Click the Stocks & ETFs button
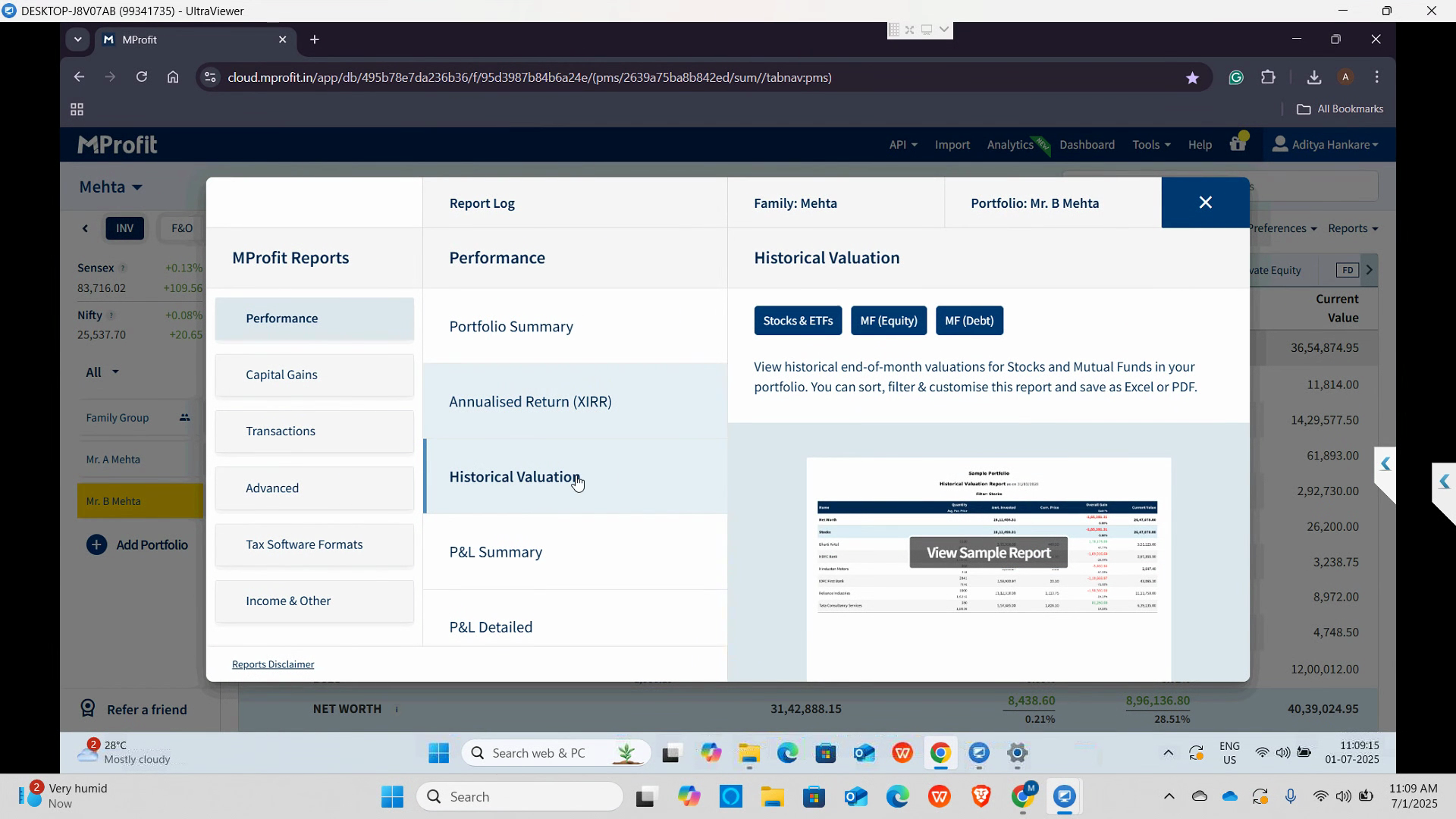1456x819 pixels. coord(798,321)
